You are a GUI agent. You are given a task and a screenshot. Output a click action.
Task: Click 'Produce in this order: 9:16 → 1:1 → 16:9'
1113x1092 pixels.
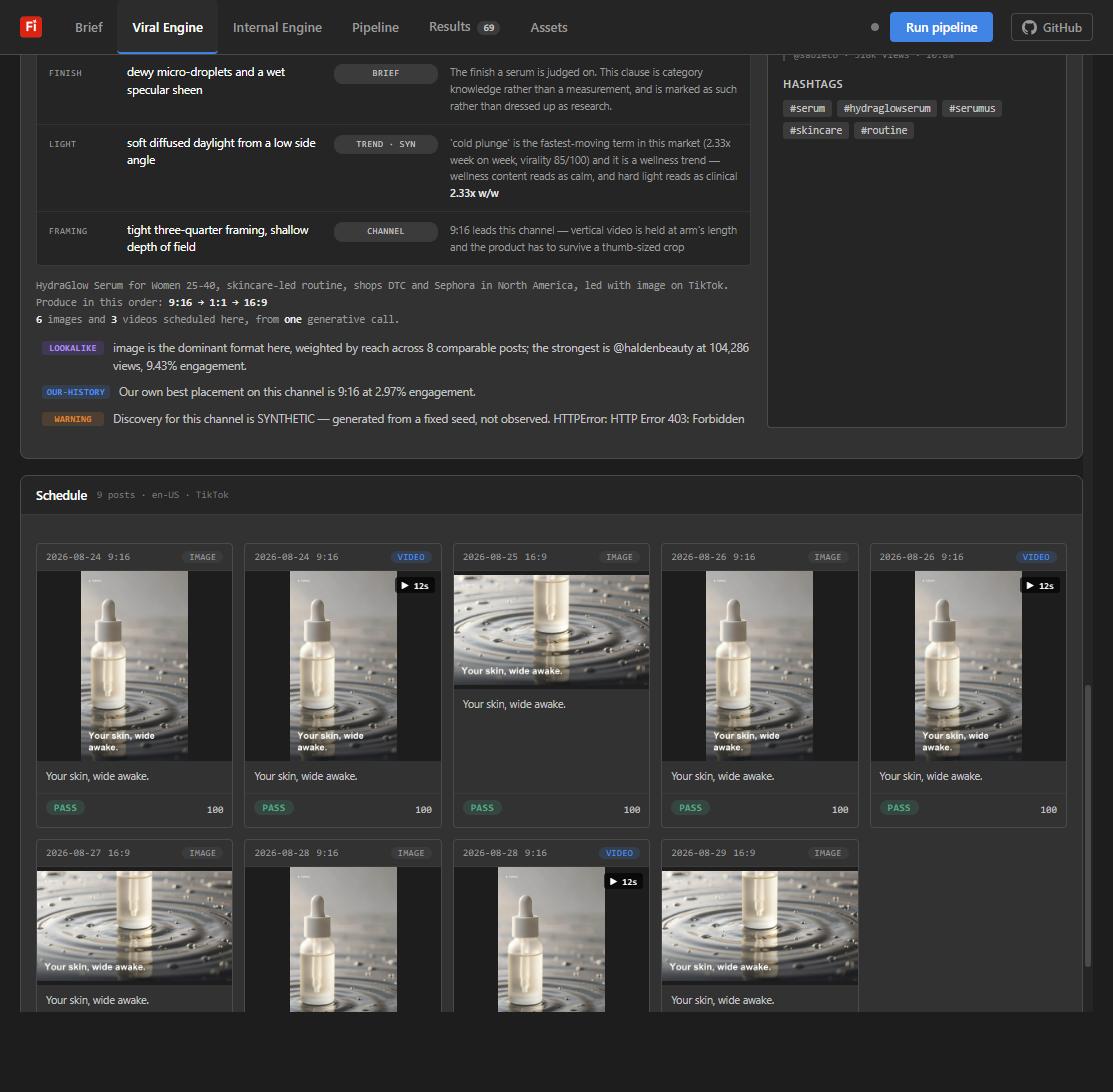tap(152, 302)
